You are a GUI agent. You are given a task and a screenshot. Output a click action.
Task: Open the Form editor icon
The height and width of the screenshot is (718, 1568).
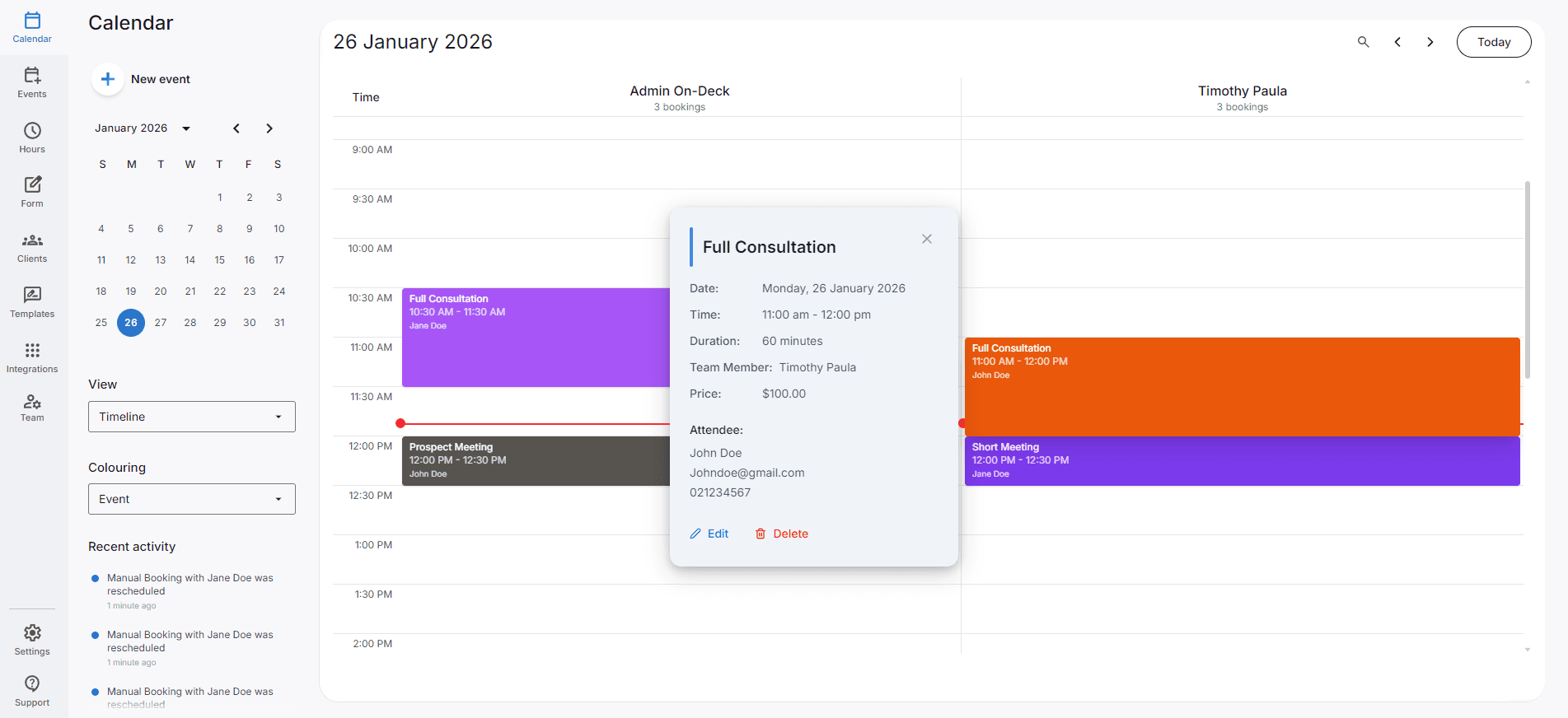coord(32,184)
